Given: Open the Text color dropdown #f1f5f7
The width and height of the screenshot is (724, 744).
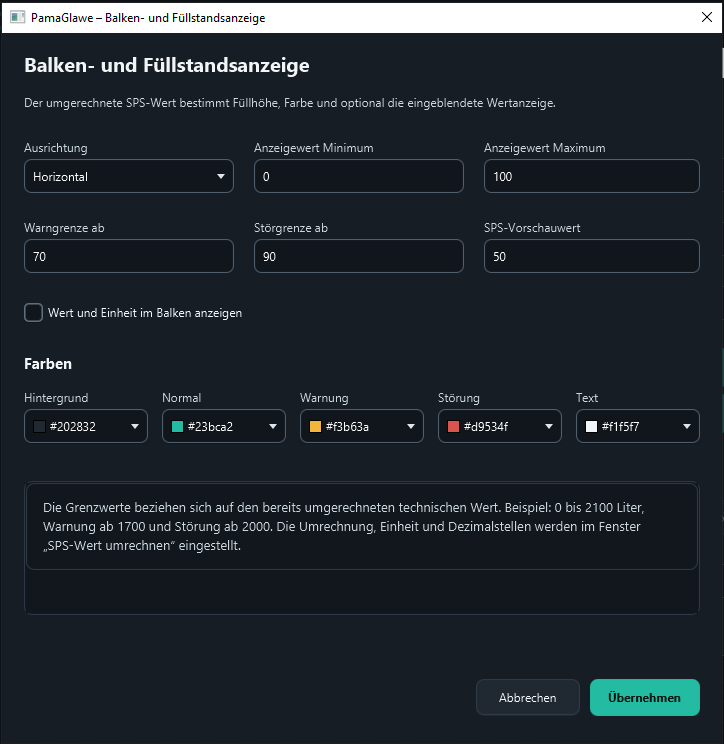Looking at the screenshot, I should click(x=638, y=426).
